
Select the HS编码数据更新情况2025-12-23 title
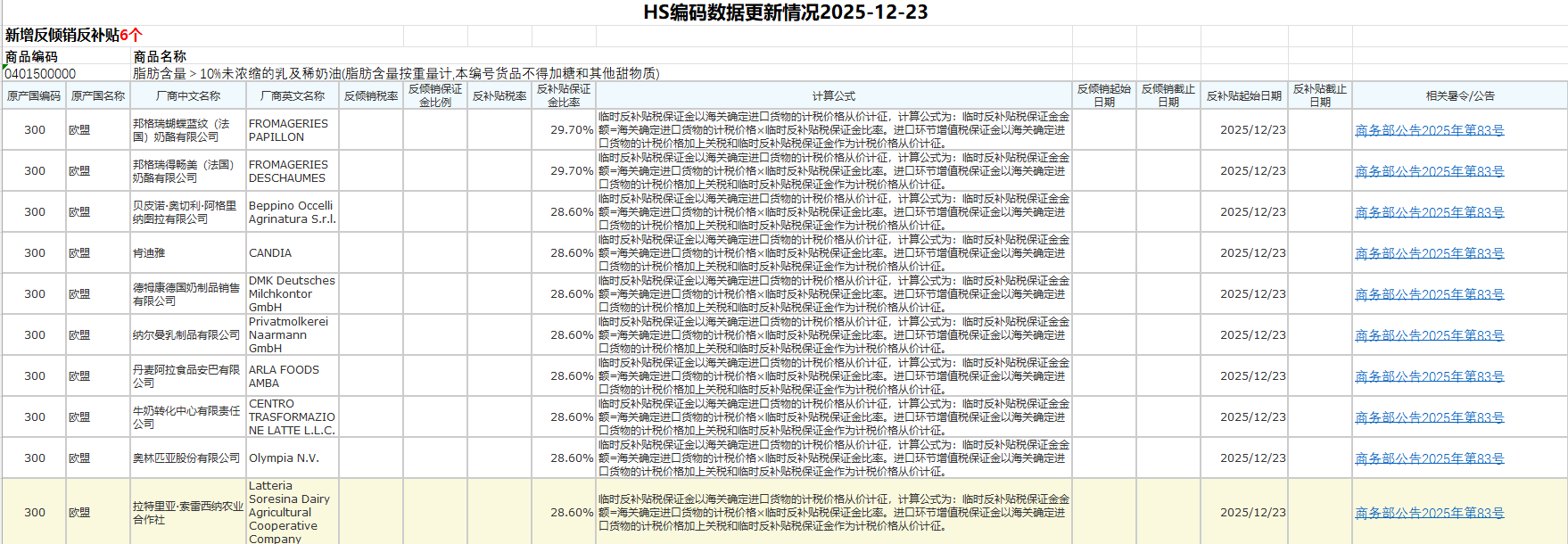(785, 12)
